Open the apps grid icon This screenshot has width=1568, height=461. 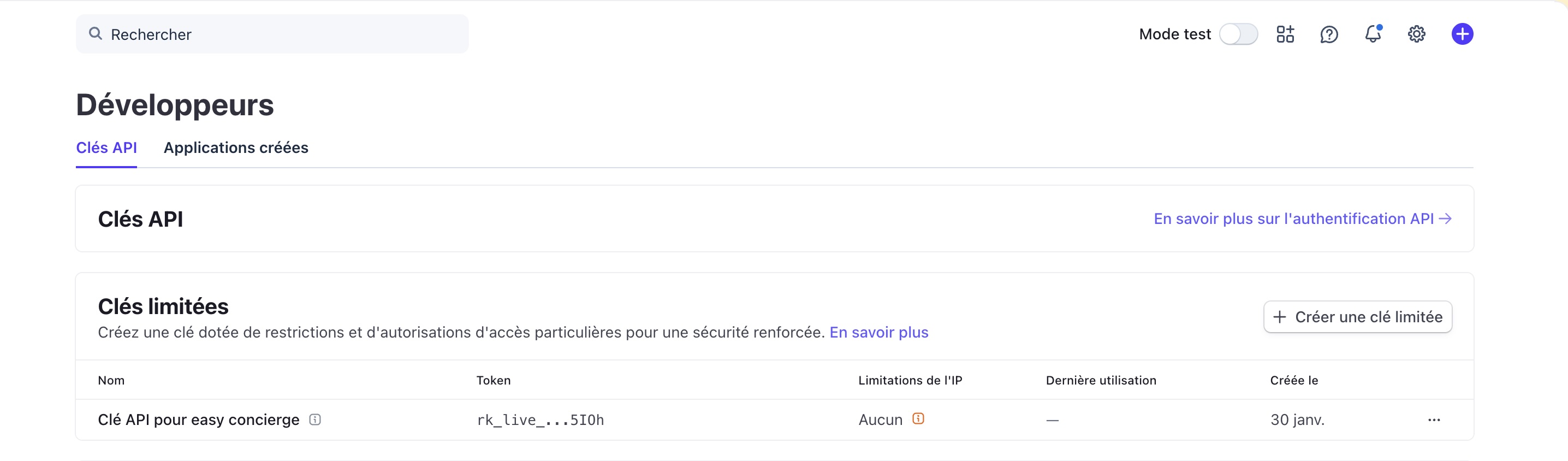(x=1286, y=34)
